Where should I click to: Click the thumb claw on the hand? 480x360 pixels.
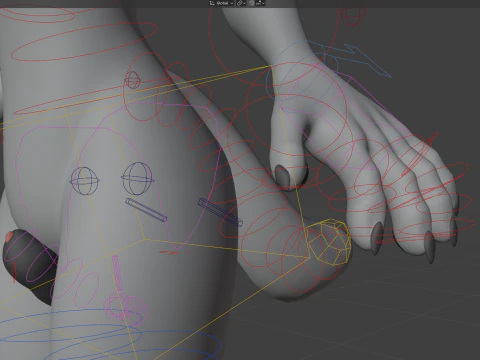[x=282, y=176]
